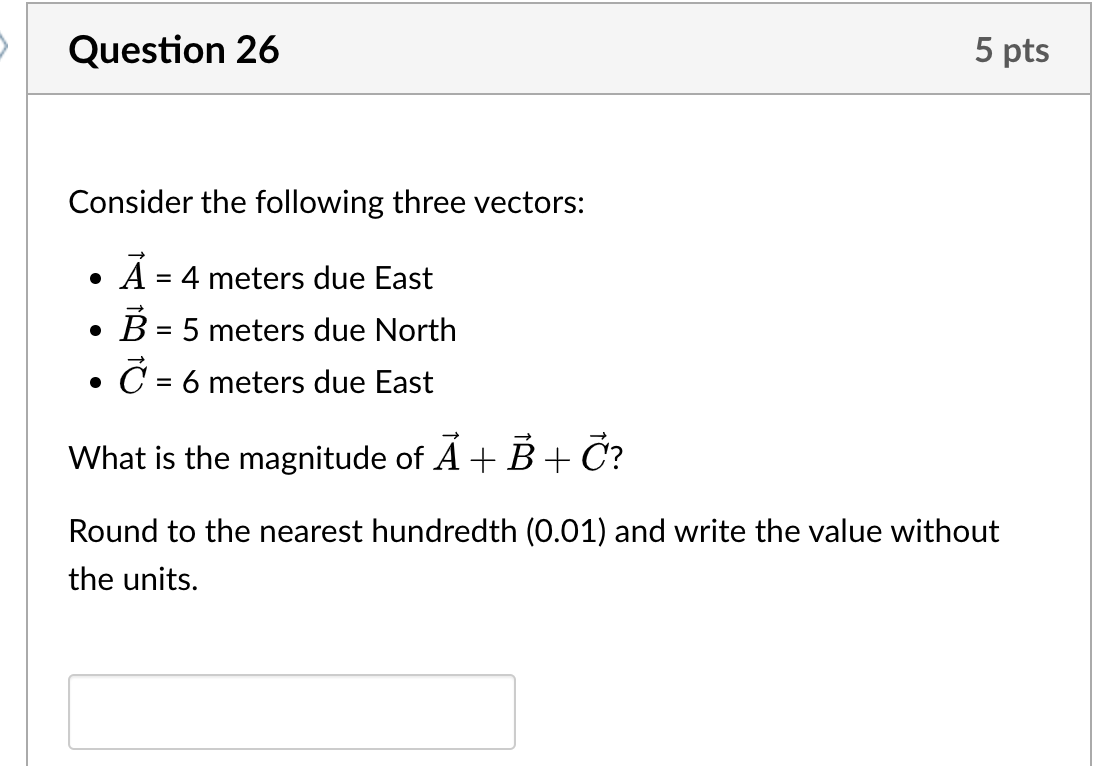Click the border of the answer box
1120x766 pixels.
click(x=290, y=676)
